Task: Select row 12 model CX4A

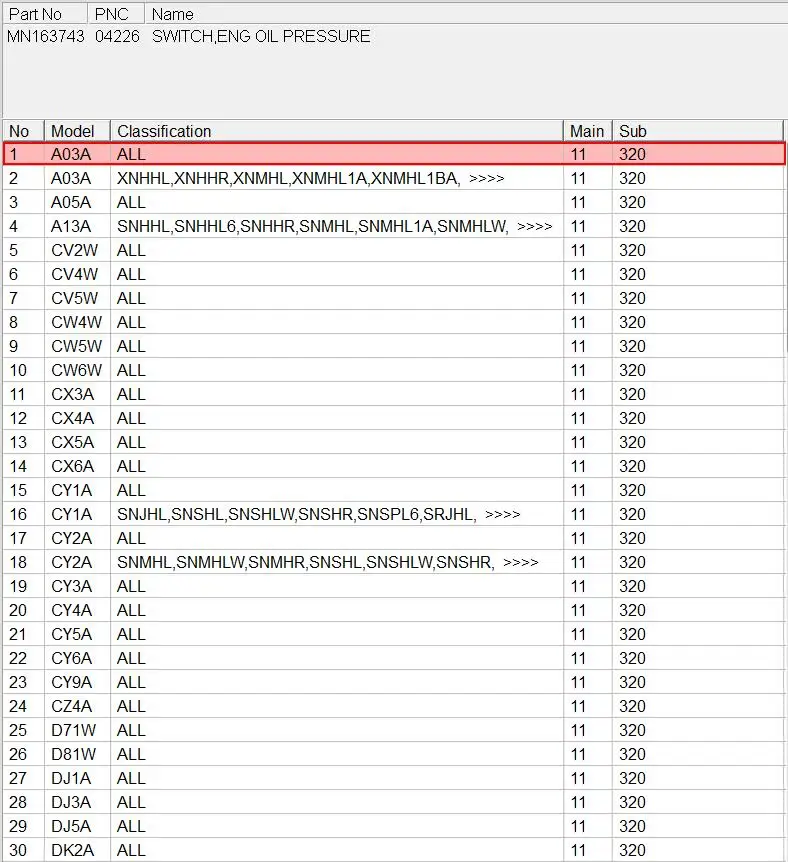Action: tap(72, 418)
